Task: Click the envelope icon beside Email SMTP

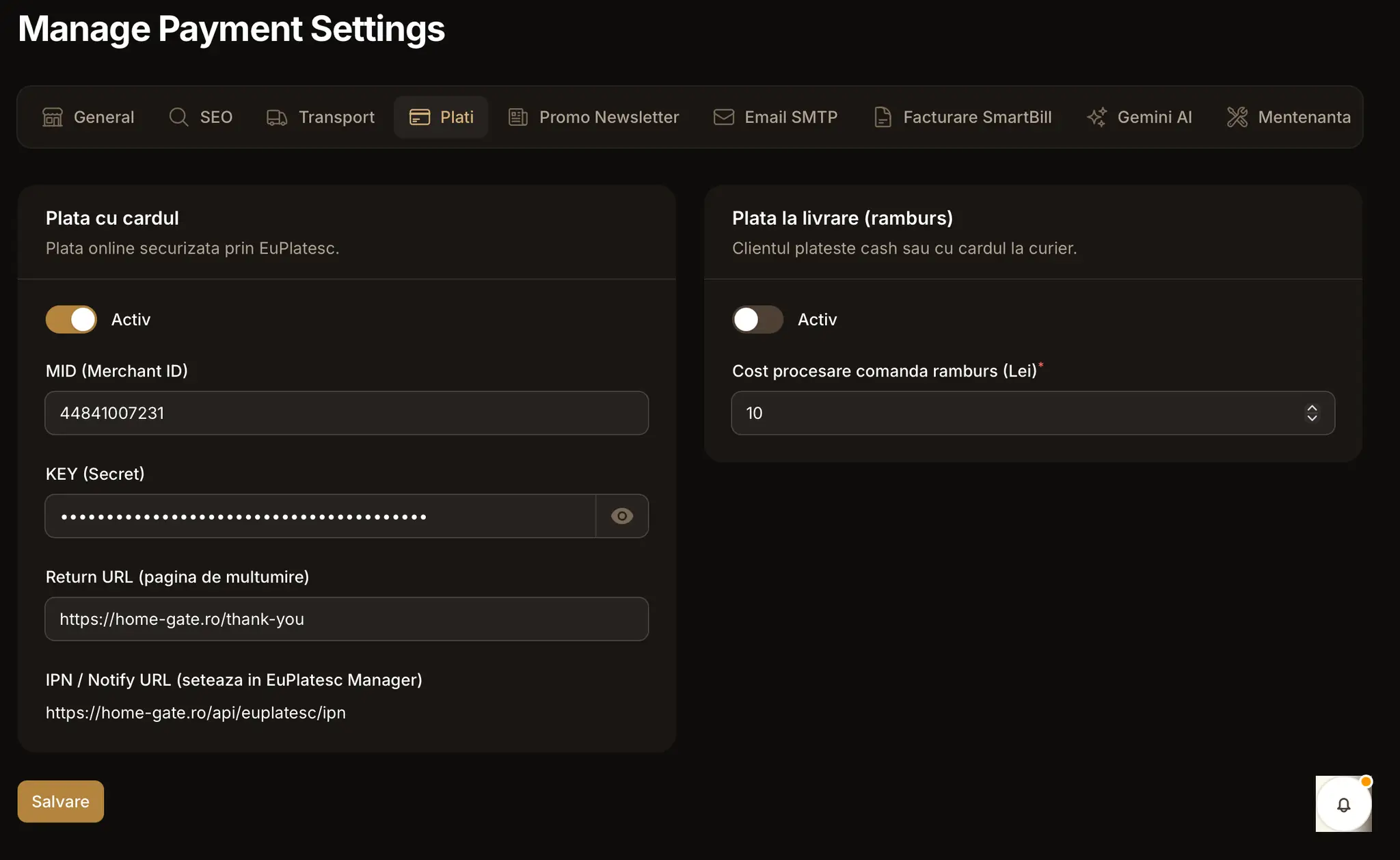Action: coord(724,118)
